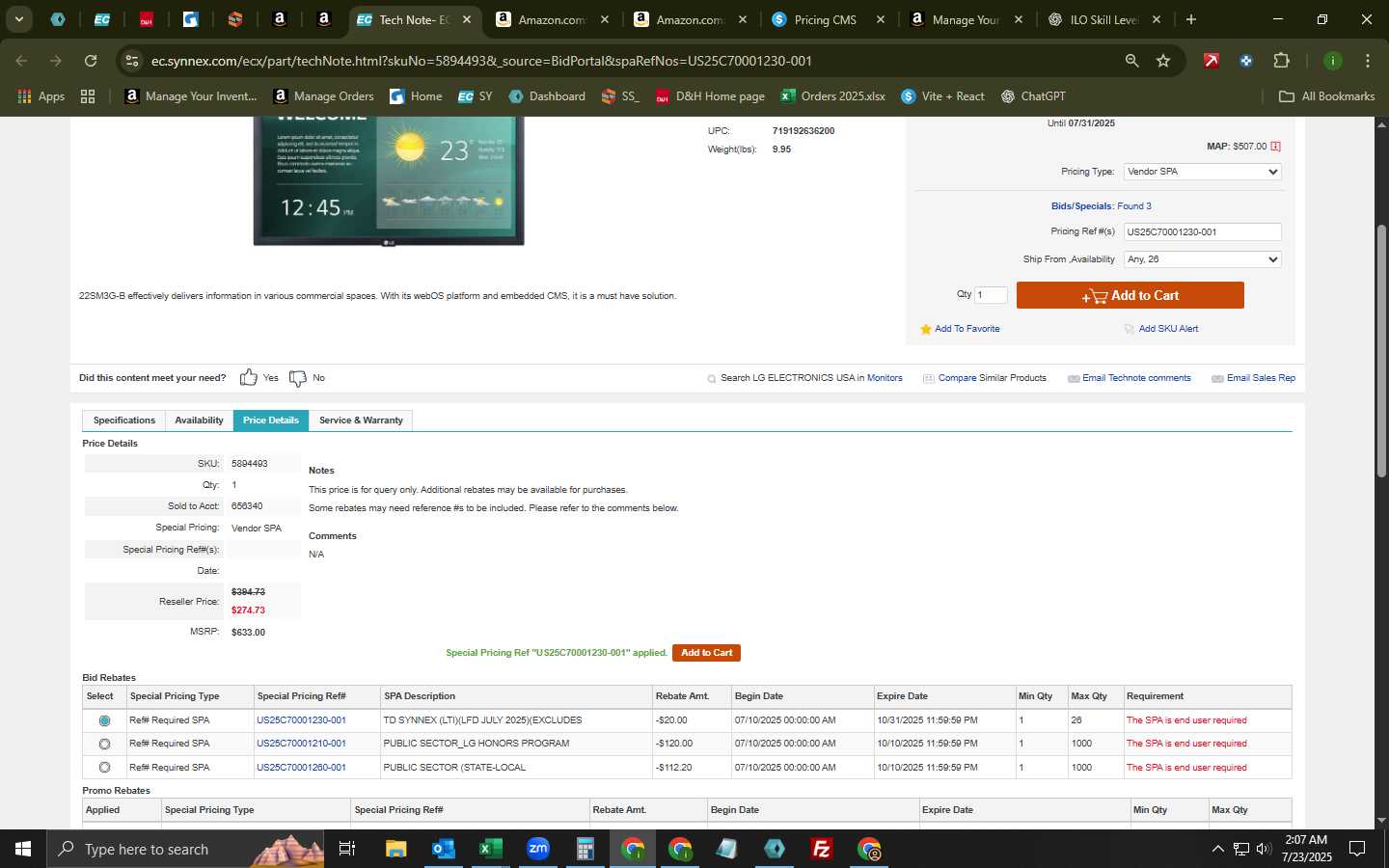Switch to the Availability tab
The height and width of the screenshot is (868, 1389).
coord(199,420)
